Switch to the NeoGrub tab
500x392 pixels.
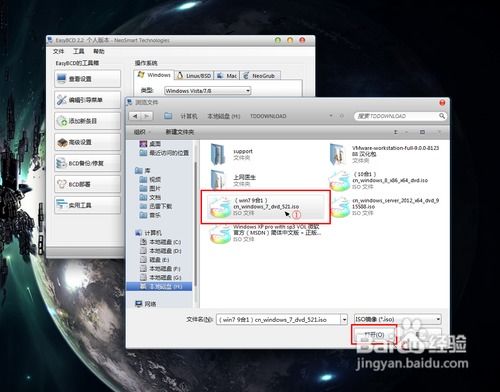click(260, 76)
